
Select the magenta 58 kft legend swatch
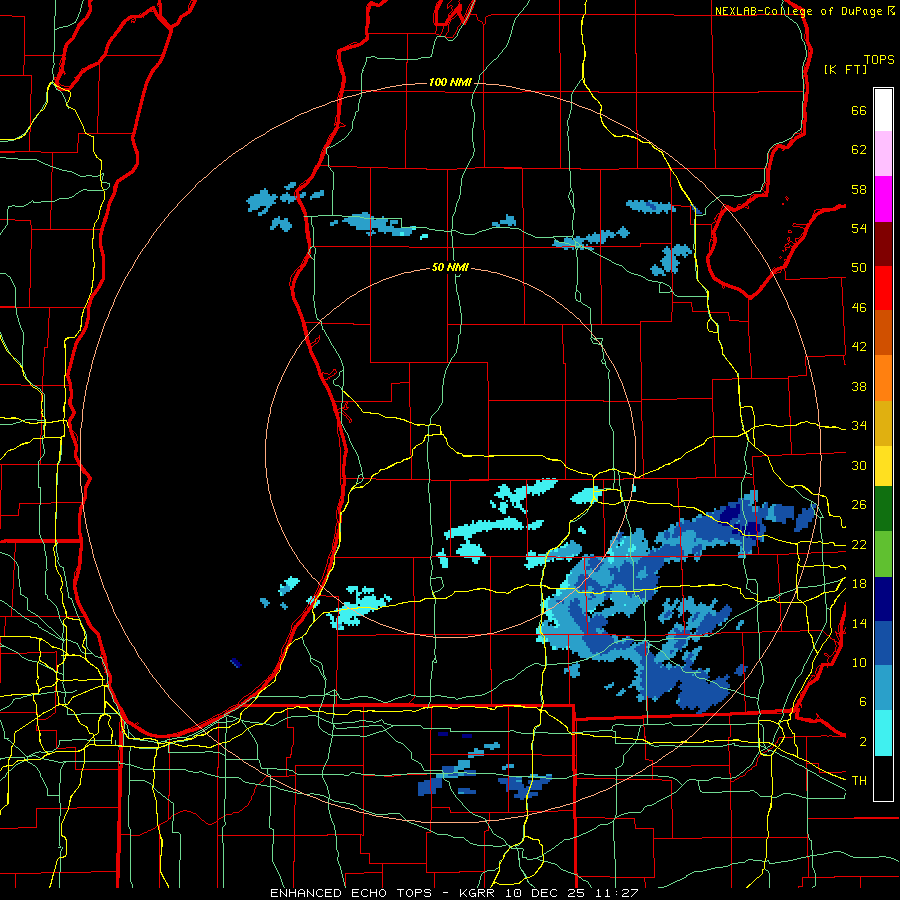883,199
